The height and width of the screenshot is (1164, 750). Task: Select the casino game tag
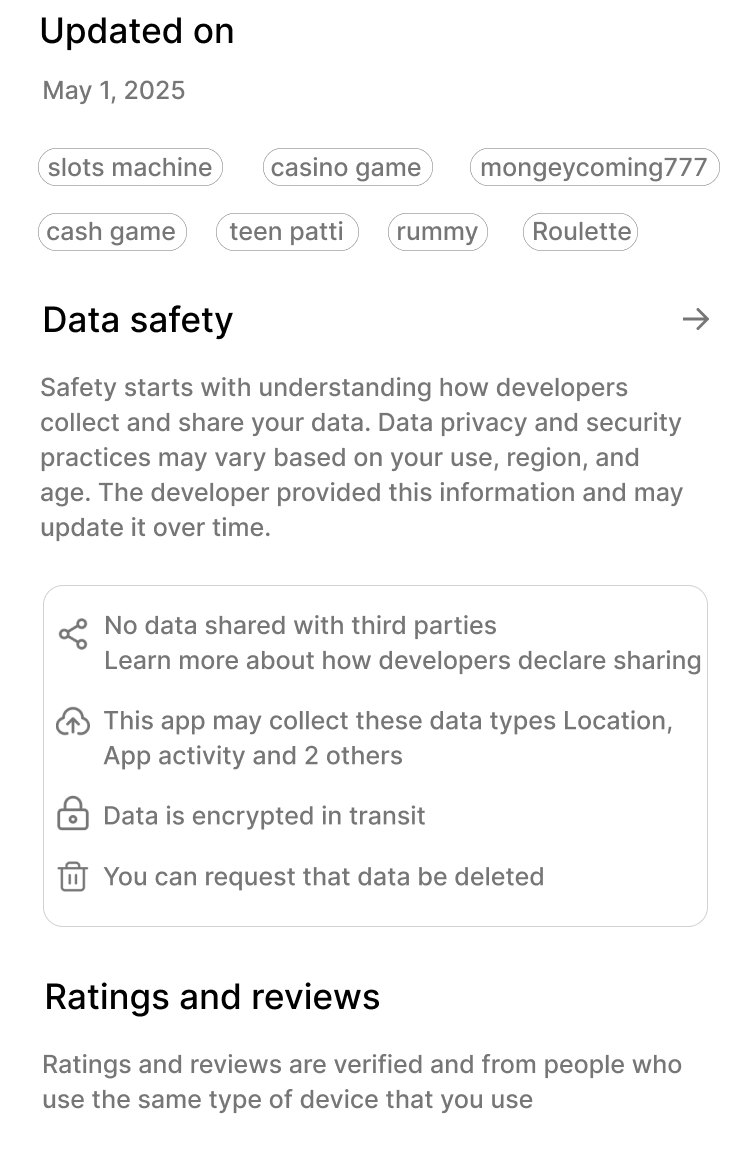[347, 167]
